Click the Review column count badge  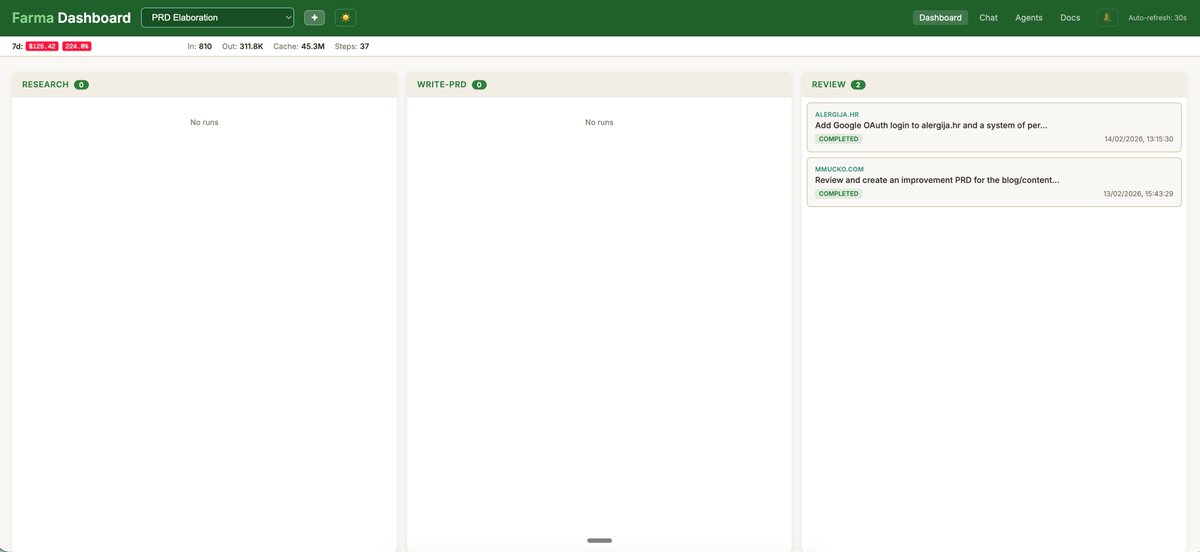pos(858,85)
